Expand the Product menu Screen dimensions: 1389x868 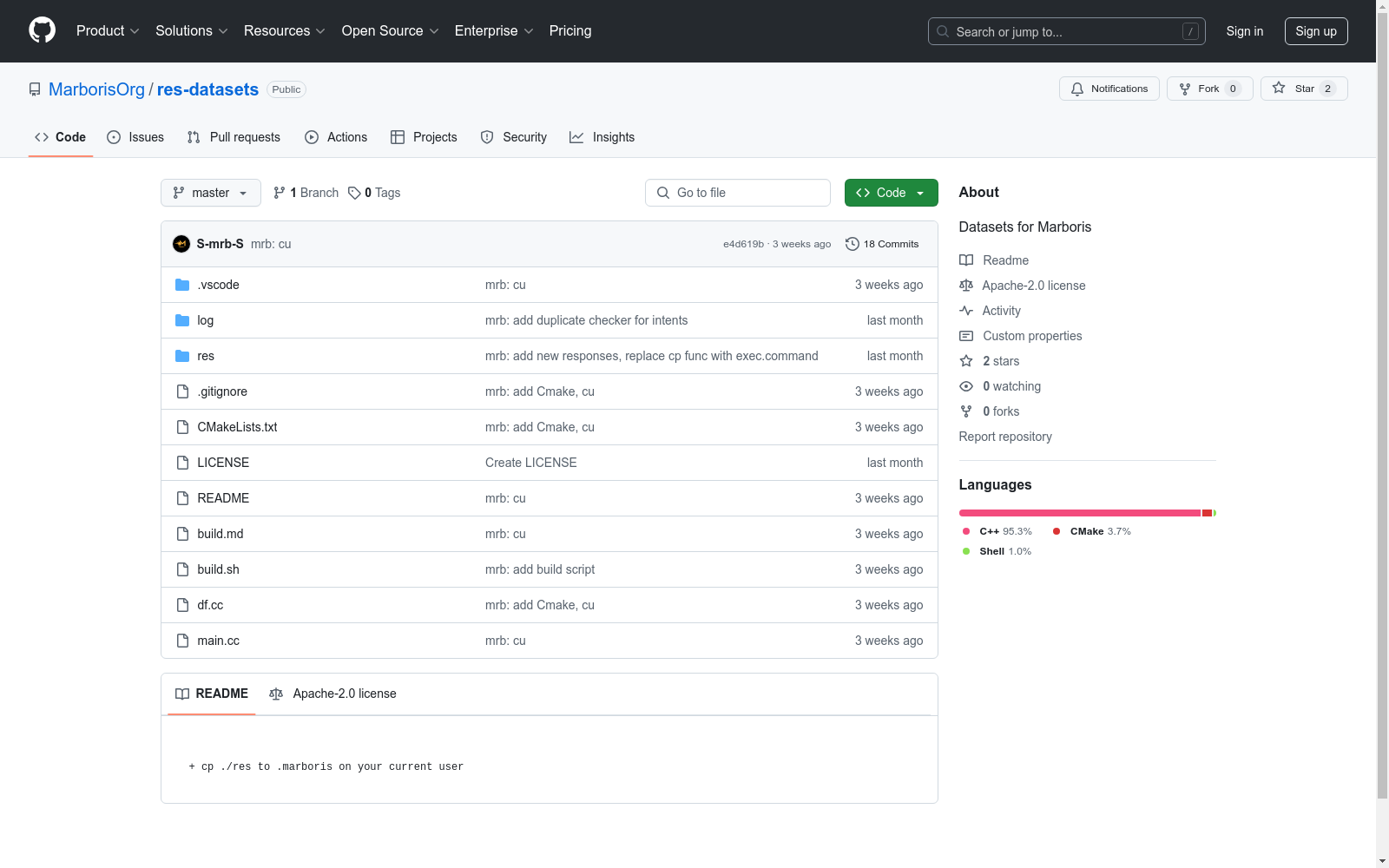pos(108,31)
